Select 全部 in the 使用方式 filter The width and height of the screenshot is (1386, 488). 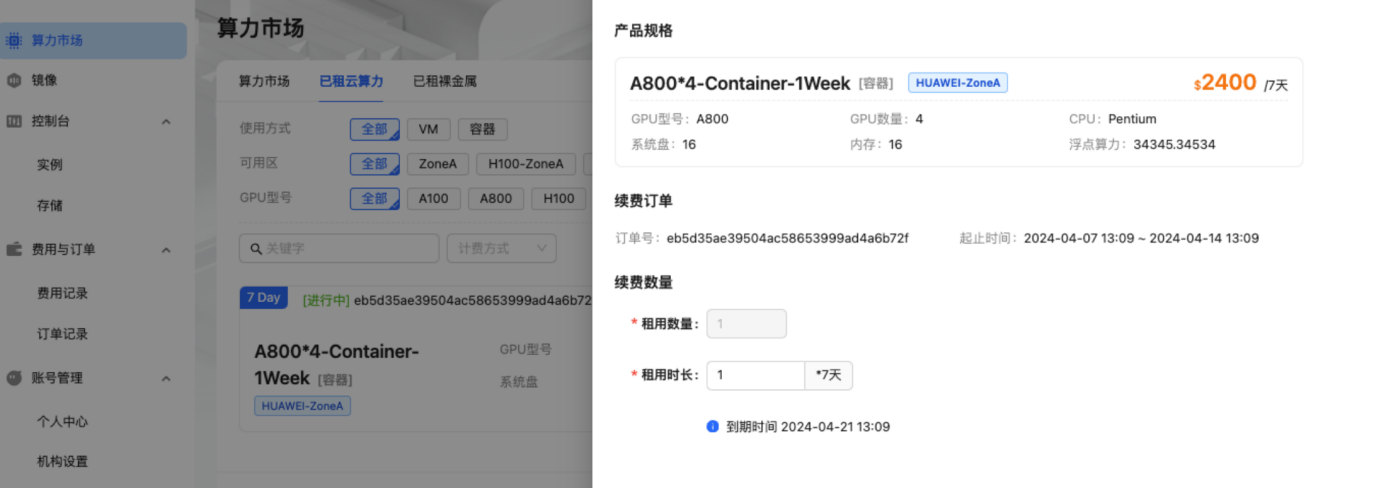pos(374,129)
